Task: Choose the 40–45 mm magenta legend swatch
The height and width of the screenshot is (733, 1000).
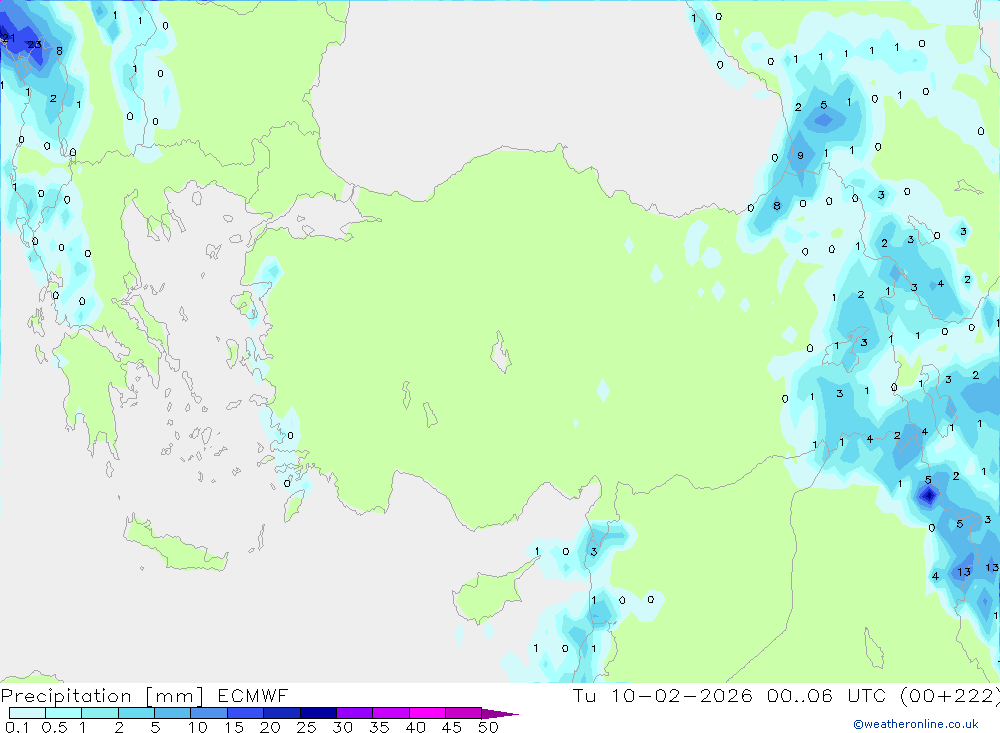Action: point(427,713)
